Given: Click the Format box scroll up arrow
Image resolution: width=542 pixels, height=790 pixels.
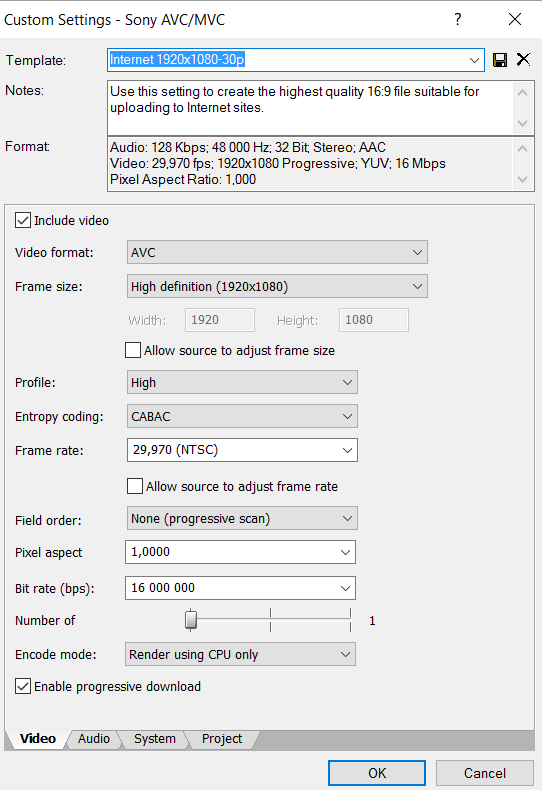Looking at the screenshot, I should tap(523, 148).
